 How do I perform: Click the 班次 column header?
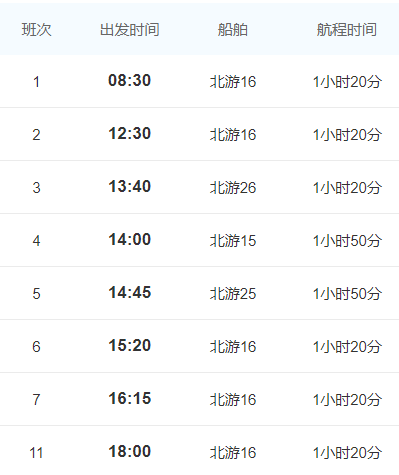click(x=36, y=30)
